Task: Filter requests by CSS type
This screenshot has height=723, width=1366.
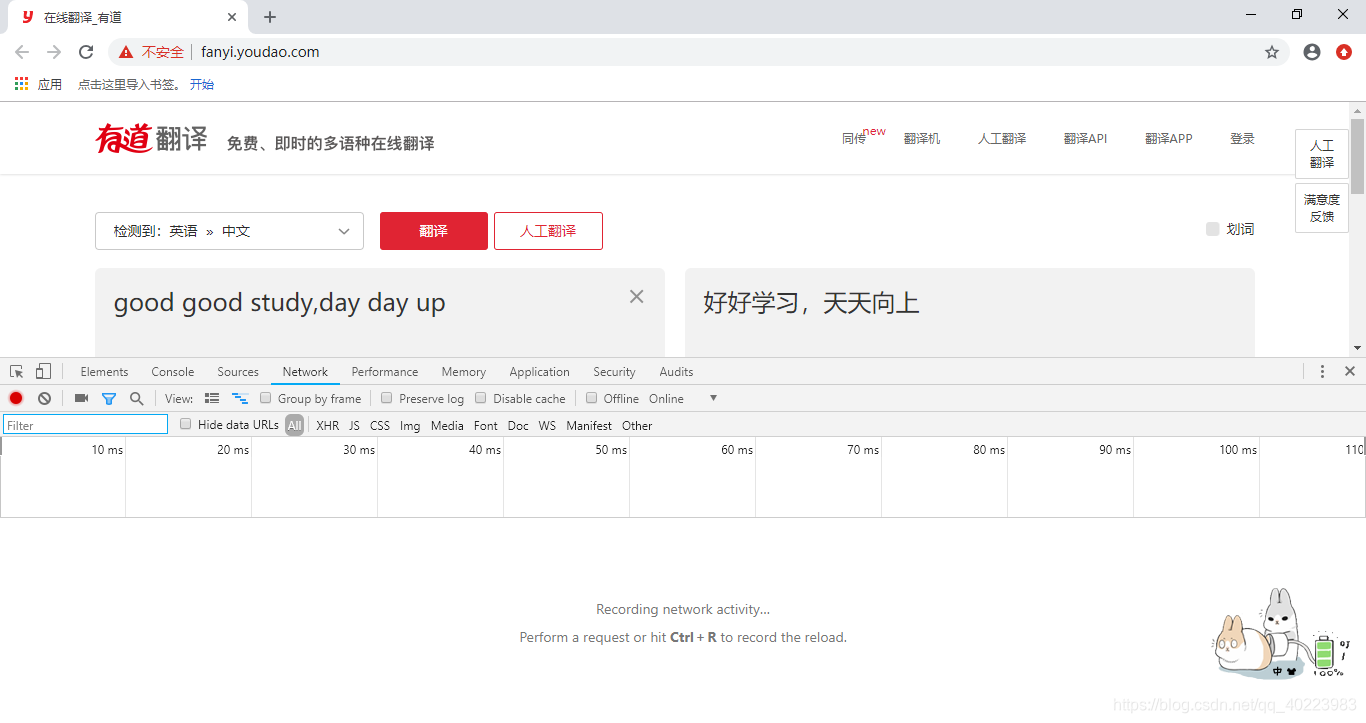Action: (x=380, y=425)
